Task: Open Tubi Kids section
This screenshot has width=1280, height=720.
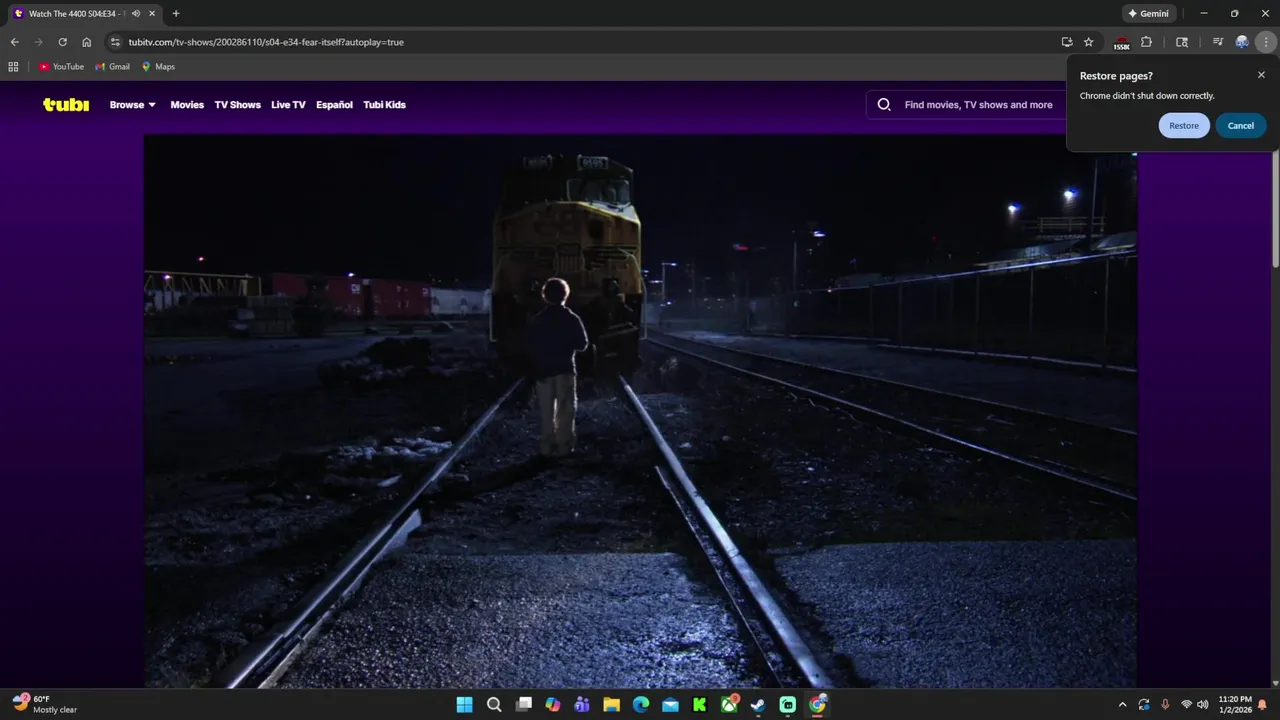Action: (384, 105)
